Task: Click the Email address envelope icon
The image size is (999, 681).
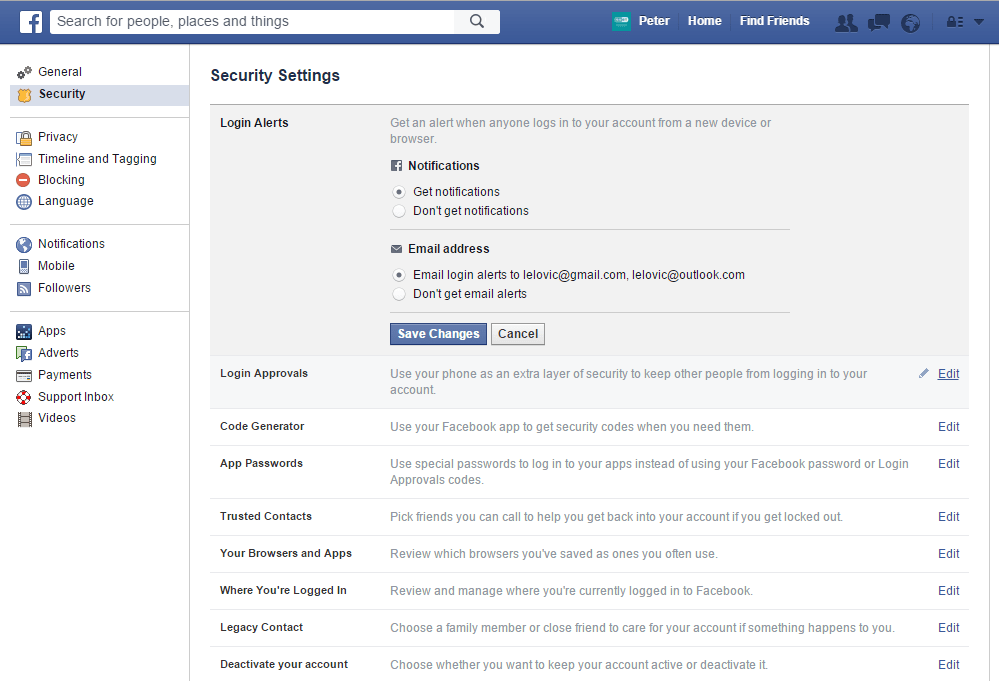Action: coord(396,248)
